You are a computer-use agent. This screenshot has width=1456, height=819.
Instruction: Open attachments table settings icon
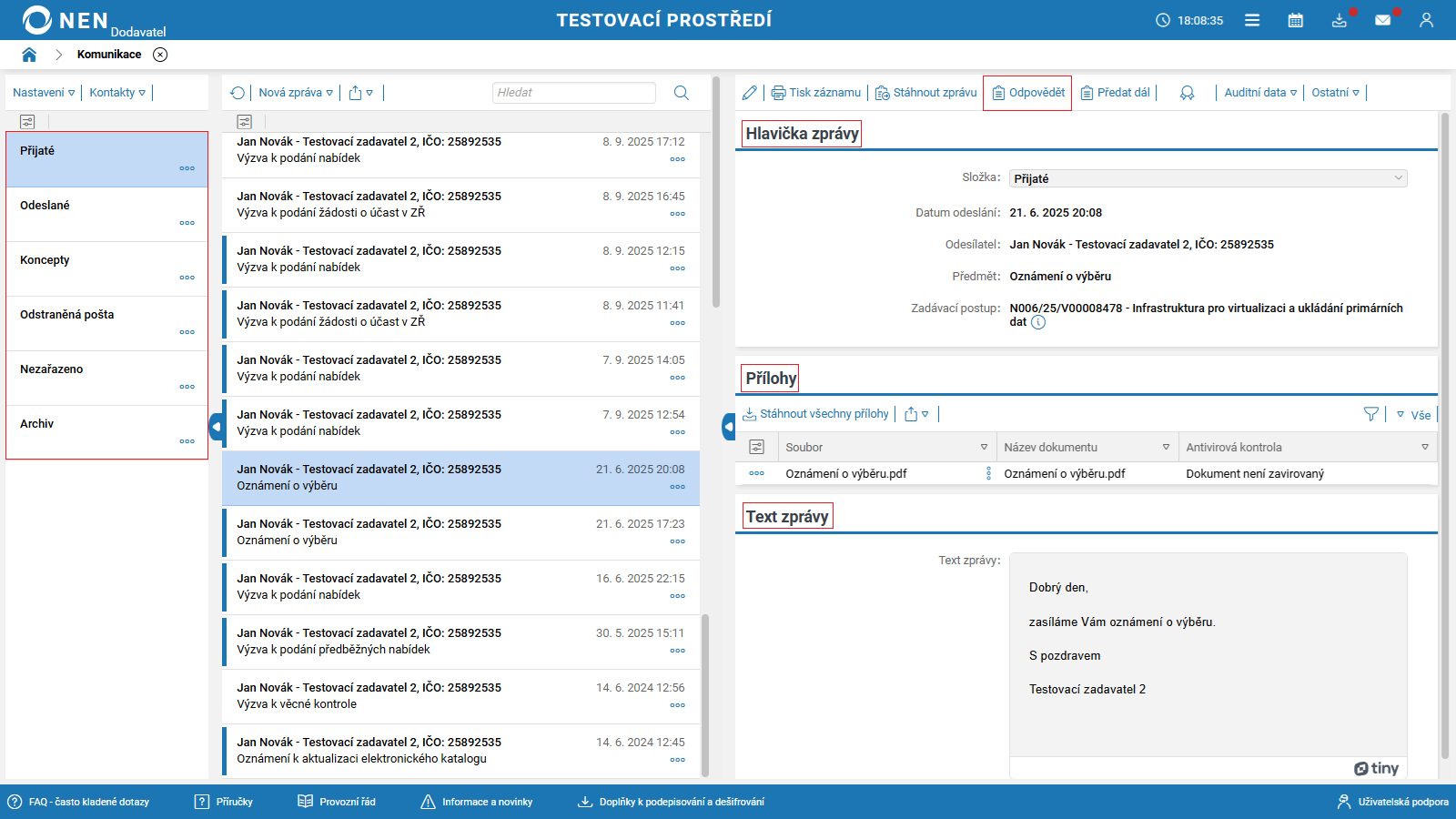(x=756, y=447)
